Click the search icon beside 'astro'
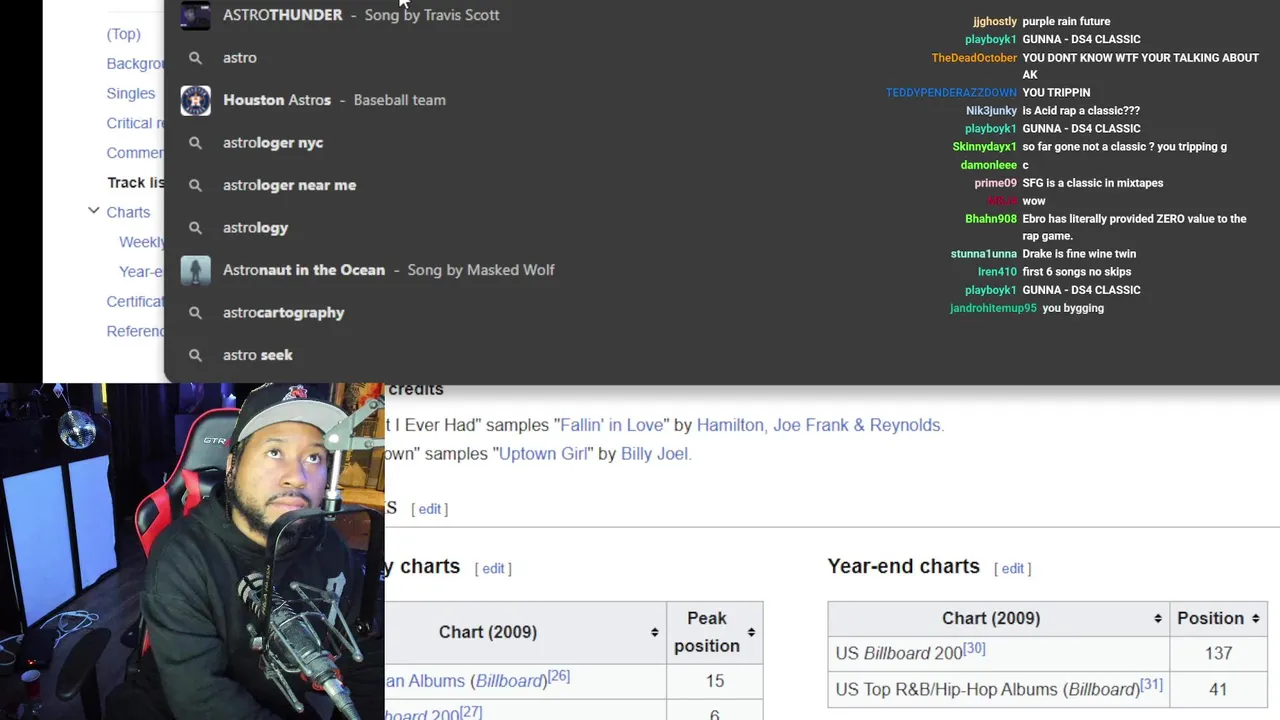 coord(195,58)
